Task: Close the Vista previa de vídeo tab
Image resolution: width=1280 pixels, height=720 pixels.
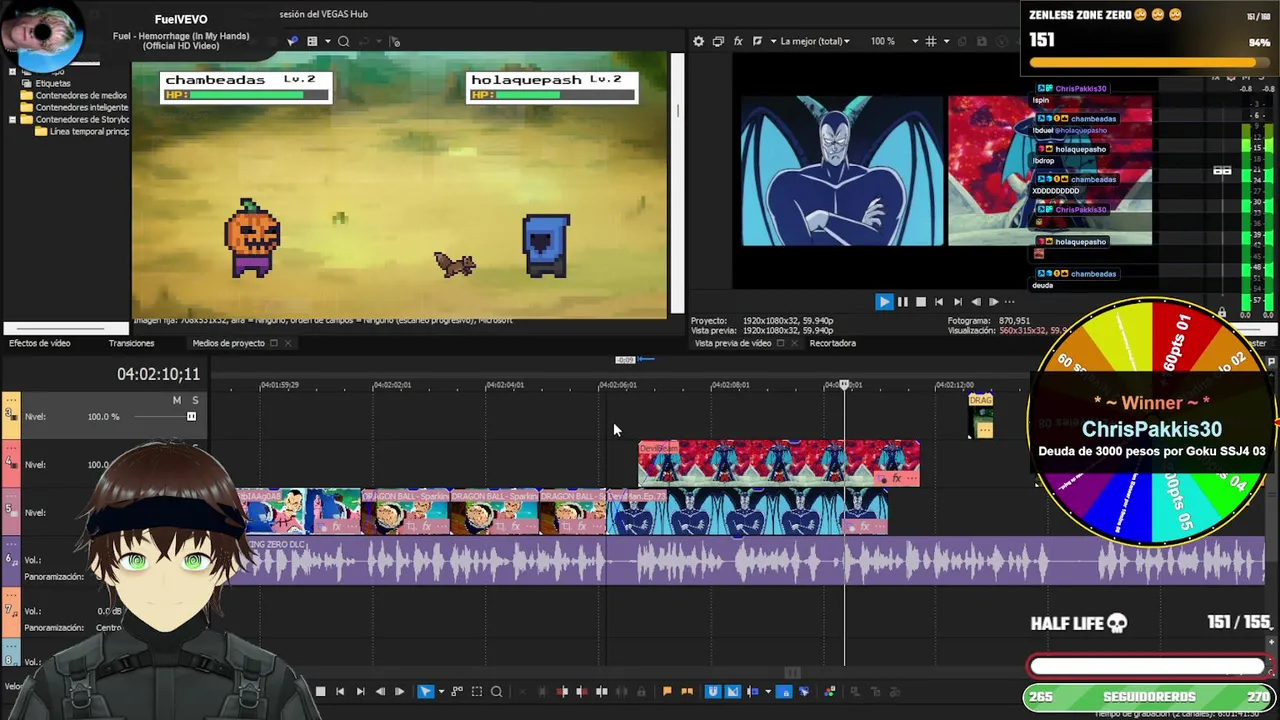Action: pyautogui.click(x=794, y=343)
